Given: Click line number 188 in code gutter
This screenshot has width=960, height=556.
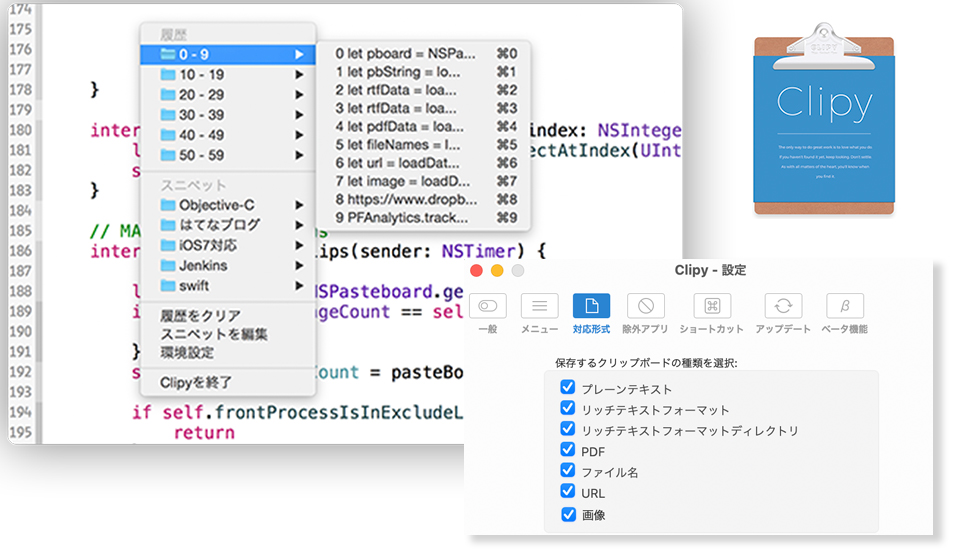Looking at the screenshot, I should (20, 291).
